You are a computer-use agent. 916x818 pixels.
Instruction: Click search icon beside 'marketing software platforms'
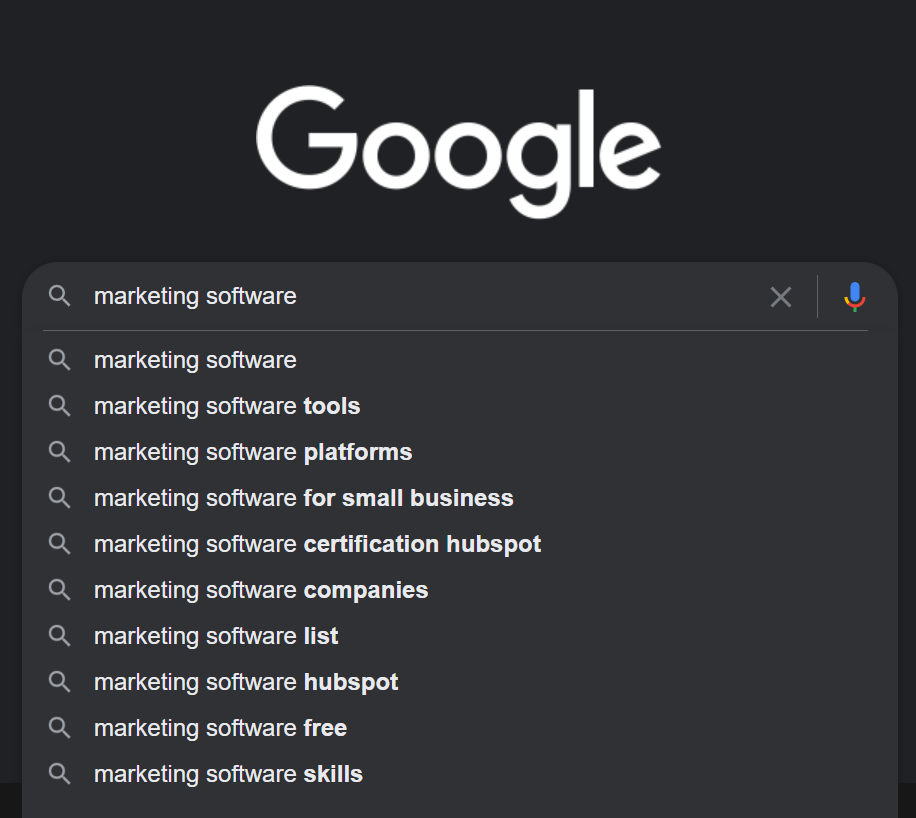tap(60, 452)
